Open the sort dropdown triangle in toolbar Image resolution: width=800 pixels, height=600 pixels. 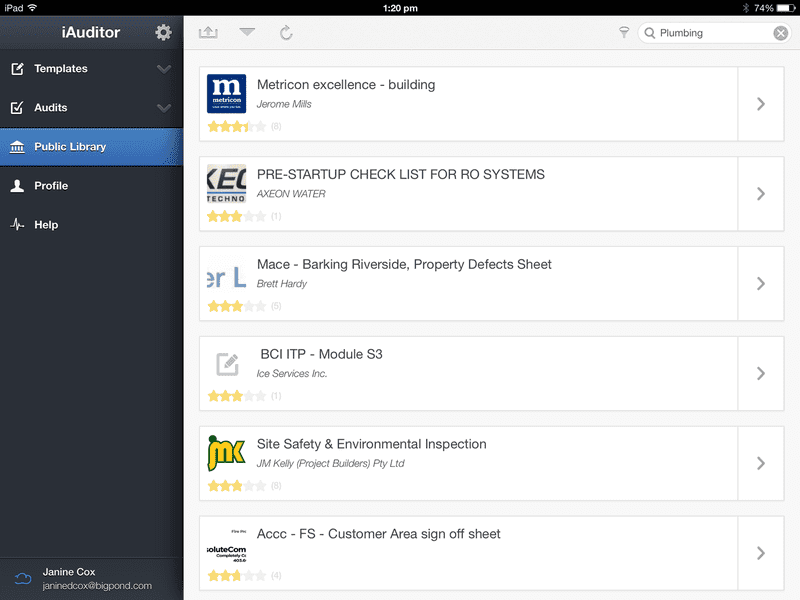pos(247,32)
